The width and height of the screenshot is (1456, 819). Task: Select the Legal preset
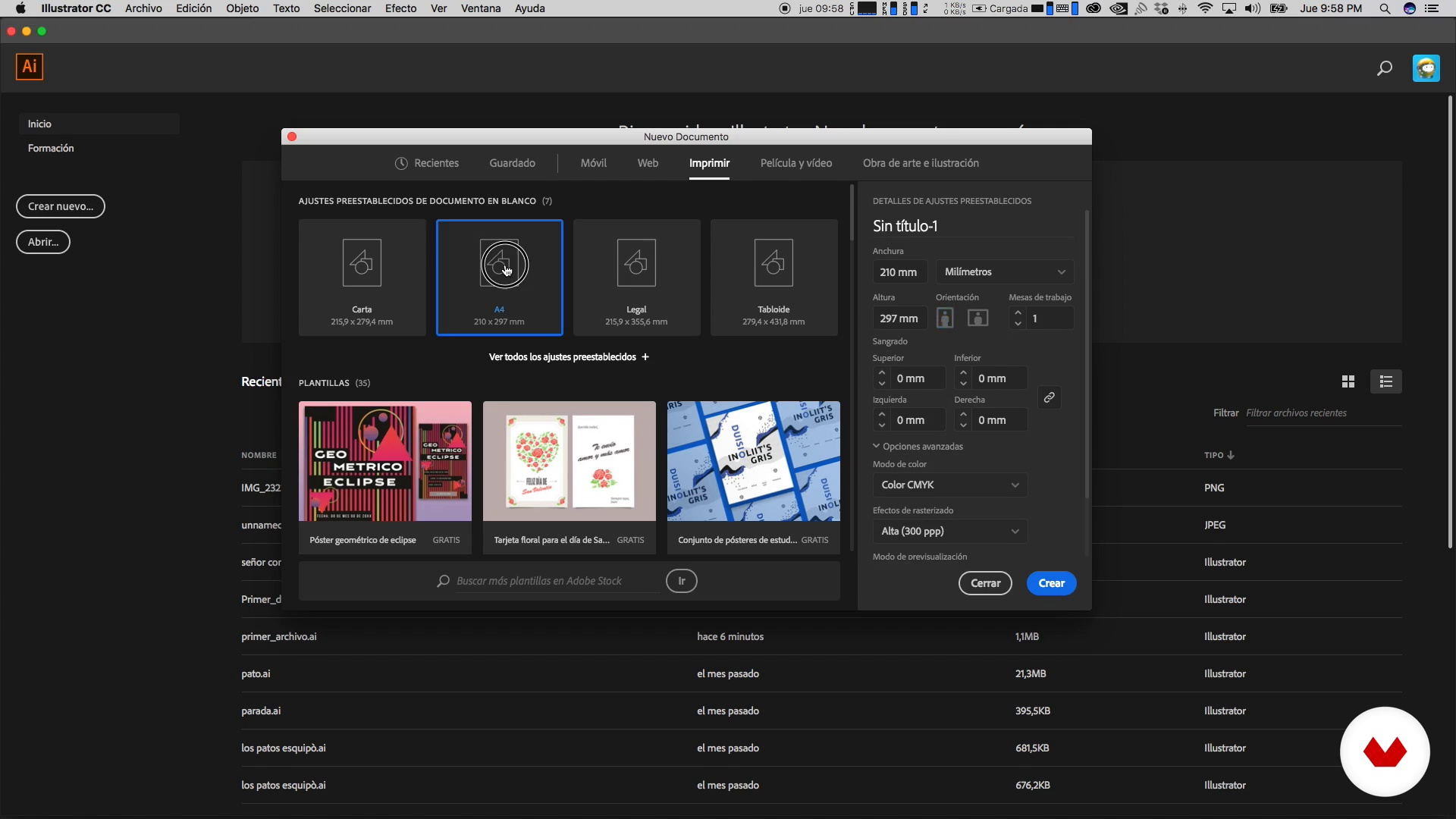click(636, 278)
